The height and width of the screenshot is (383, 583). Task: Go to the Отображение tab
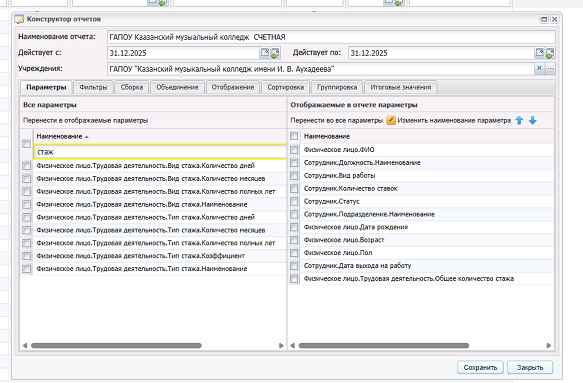click(233, 87)
